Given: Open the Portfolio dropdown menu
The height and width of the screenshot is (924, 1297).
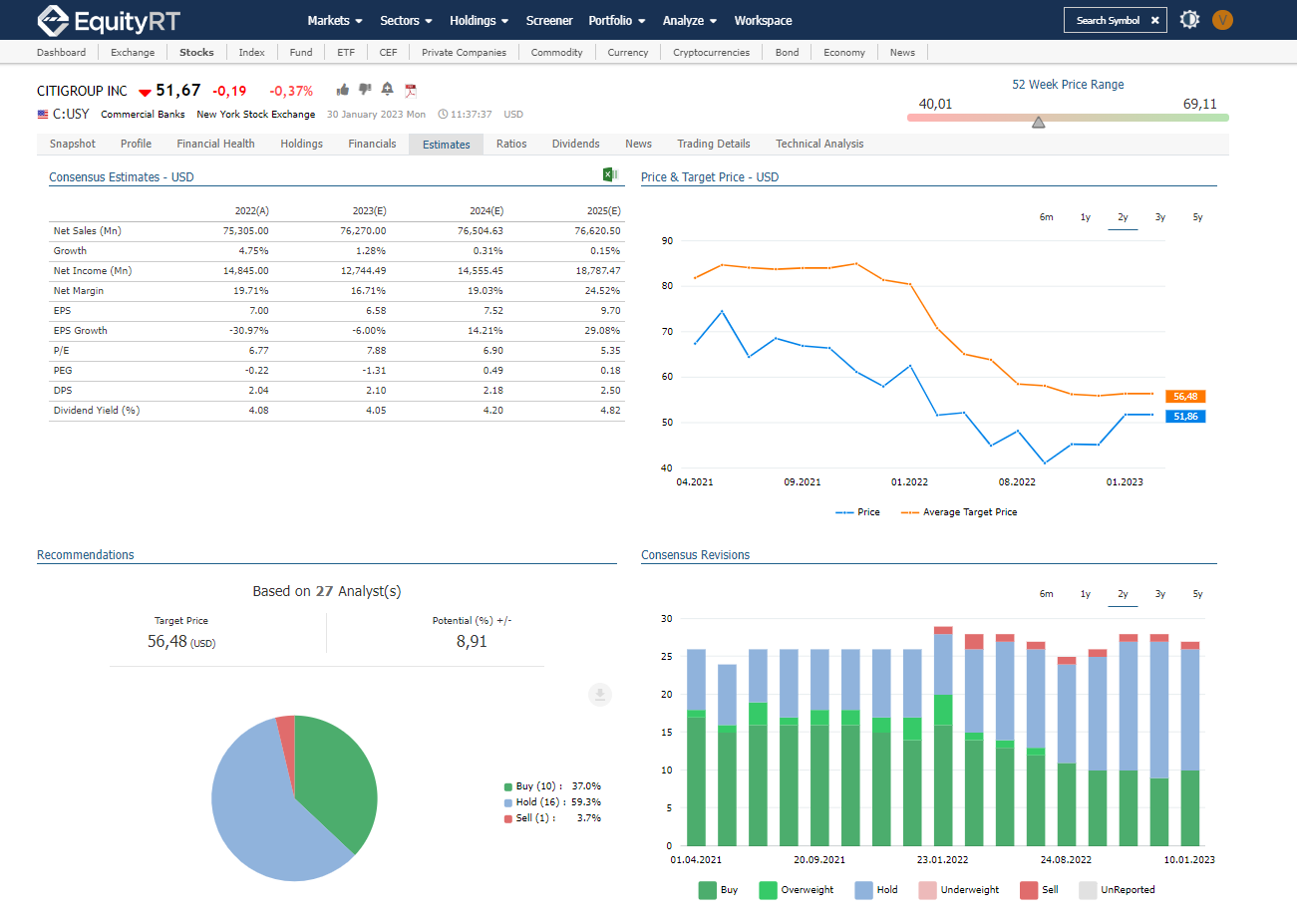Looking at the screenshot, I should tap(616, 20).
